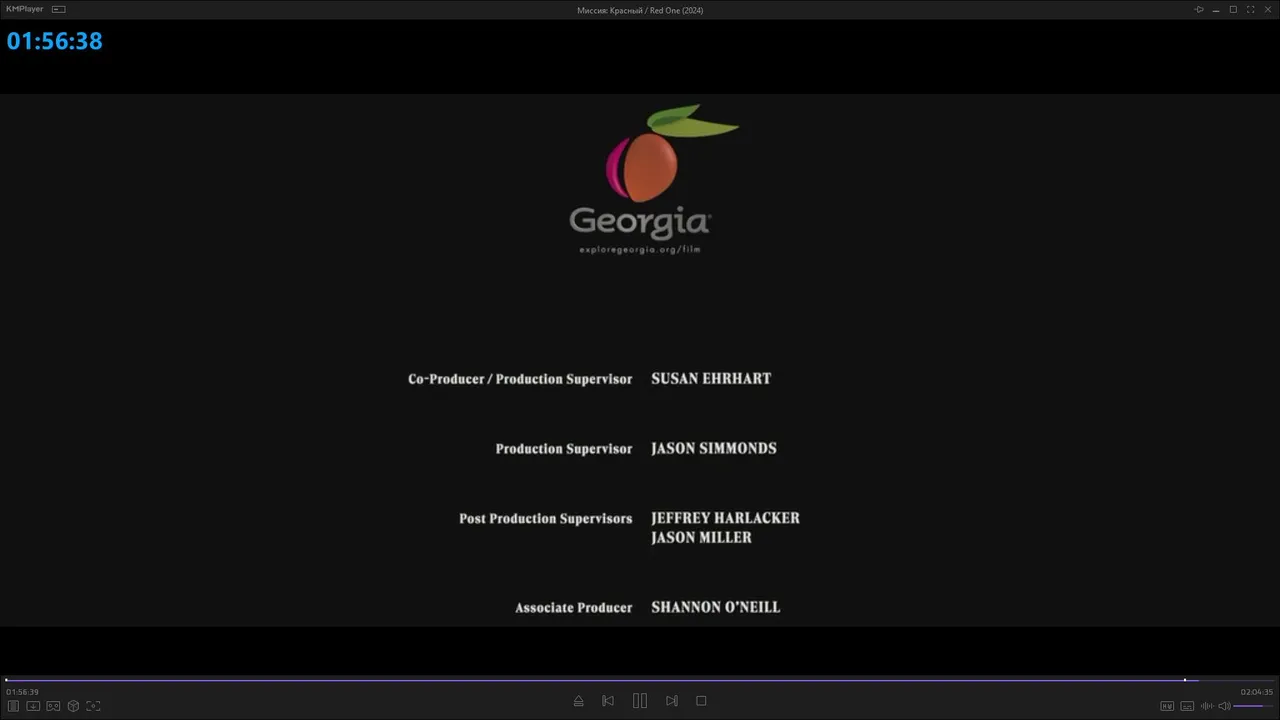Minimize the player window
The height and width of the screenshot is (720, 1280).
(1216, 9)
